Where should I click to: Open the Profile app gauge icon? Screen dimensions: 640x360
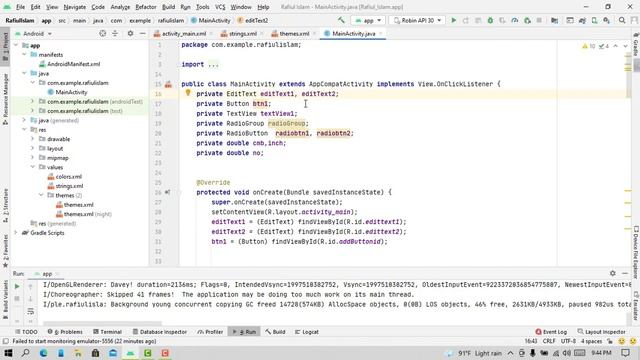point(515,20)
